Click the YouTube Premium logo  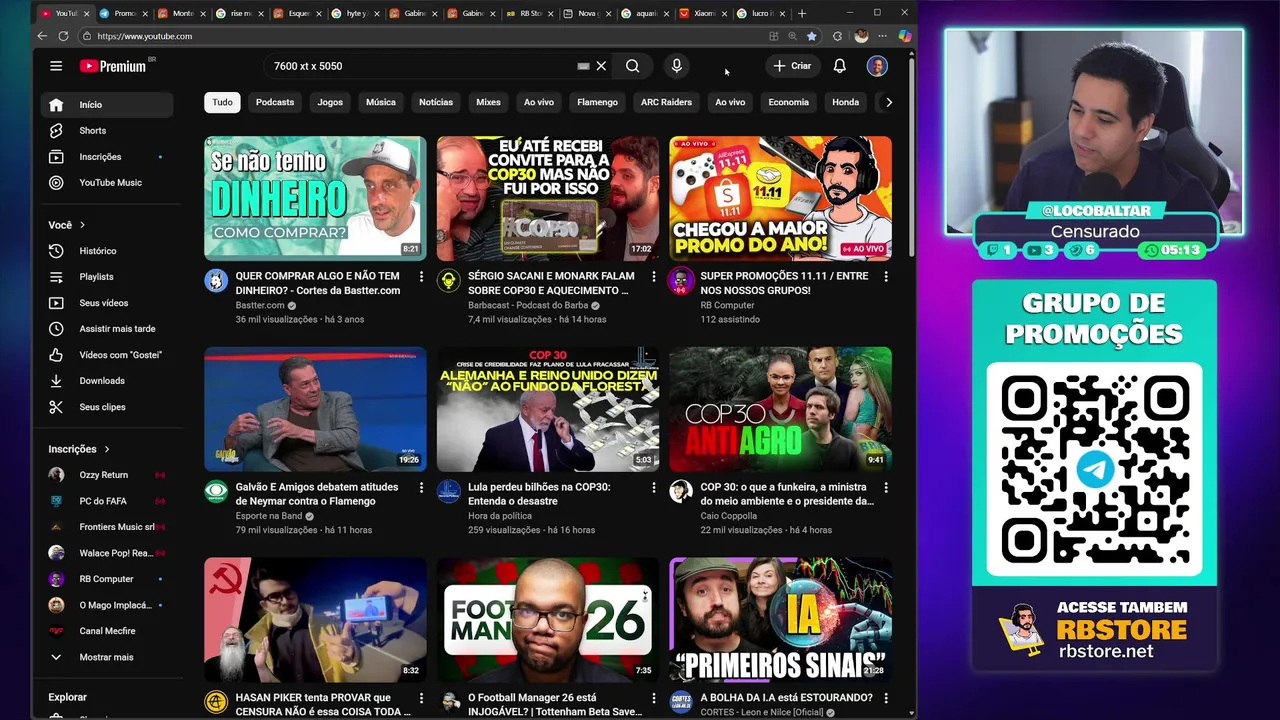[x=113, y=66]
